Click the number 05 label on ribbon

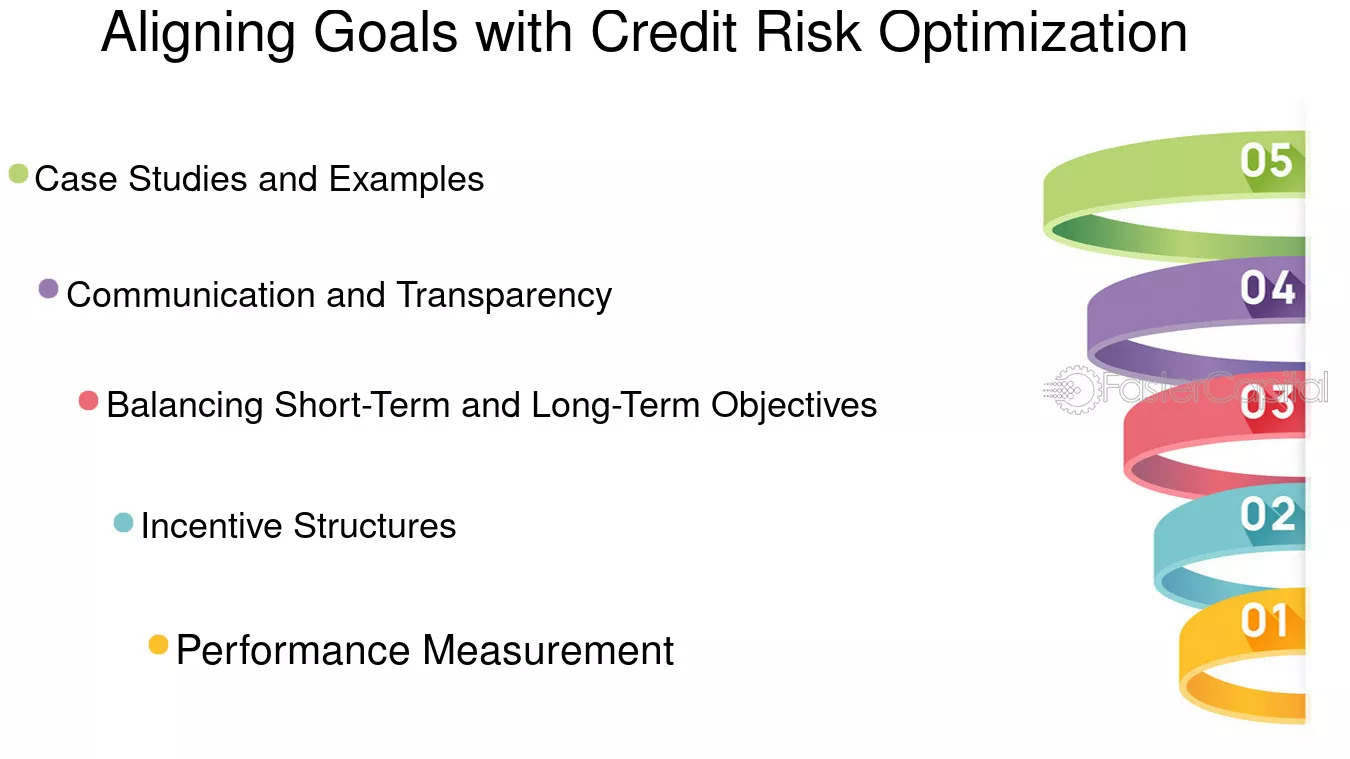1266,161
